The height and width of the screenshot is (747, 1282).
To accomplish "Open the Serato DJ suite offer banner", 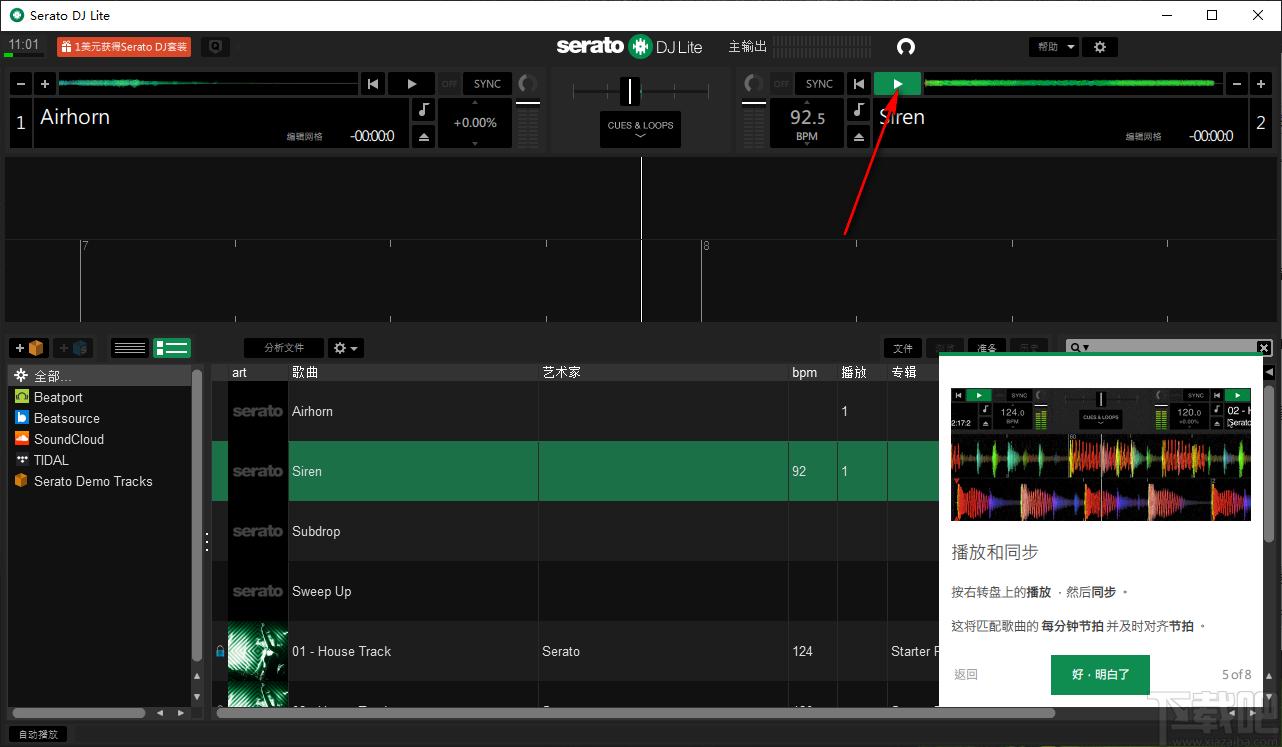I will pyautogui.click(x=124, y=47).
